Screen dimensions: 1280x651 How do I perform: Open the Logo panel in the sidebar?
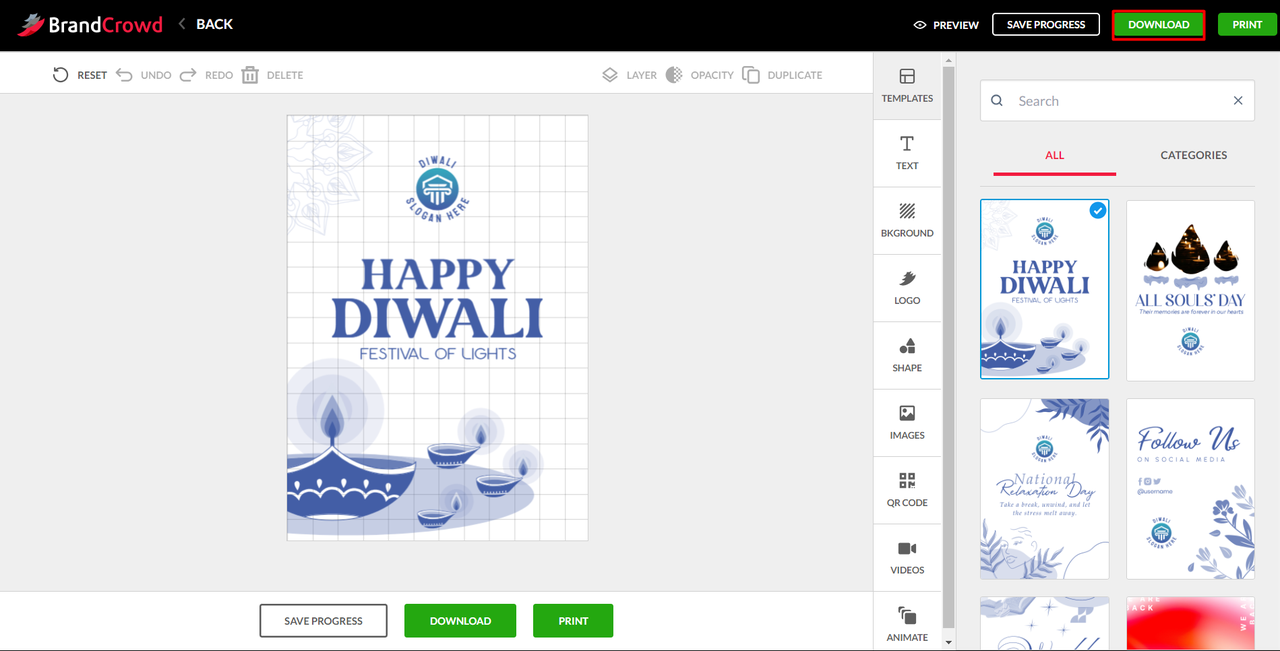click(x=907, y=288)
